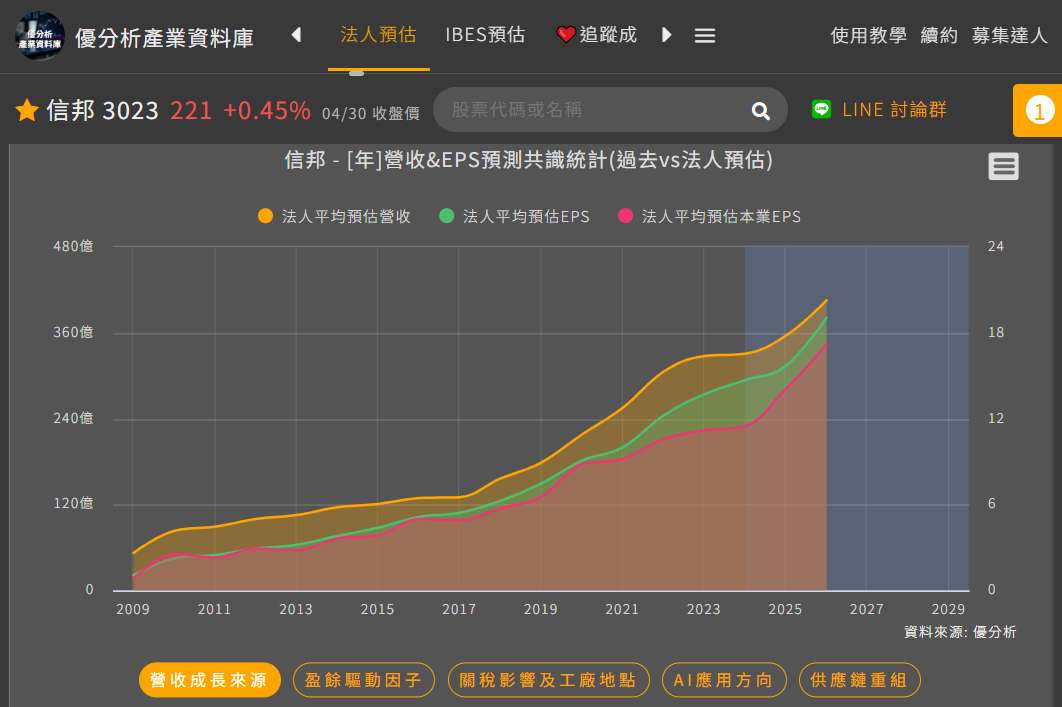Click the 續約 link
This screenshot has height=707, width=1062.
coord(939,35)
